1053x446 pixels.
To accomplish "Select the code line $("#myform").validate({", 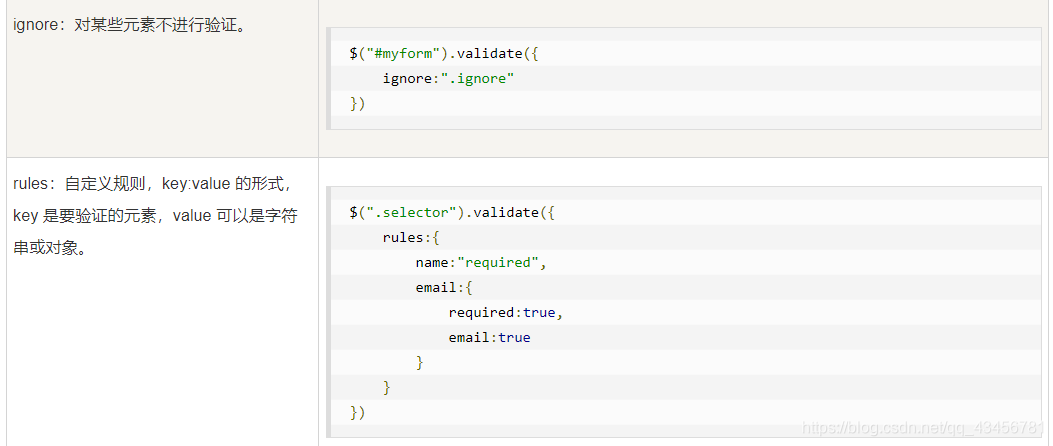I will (444, 54).
